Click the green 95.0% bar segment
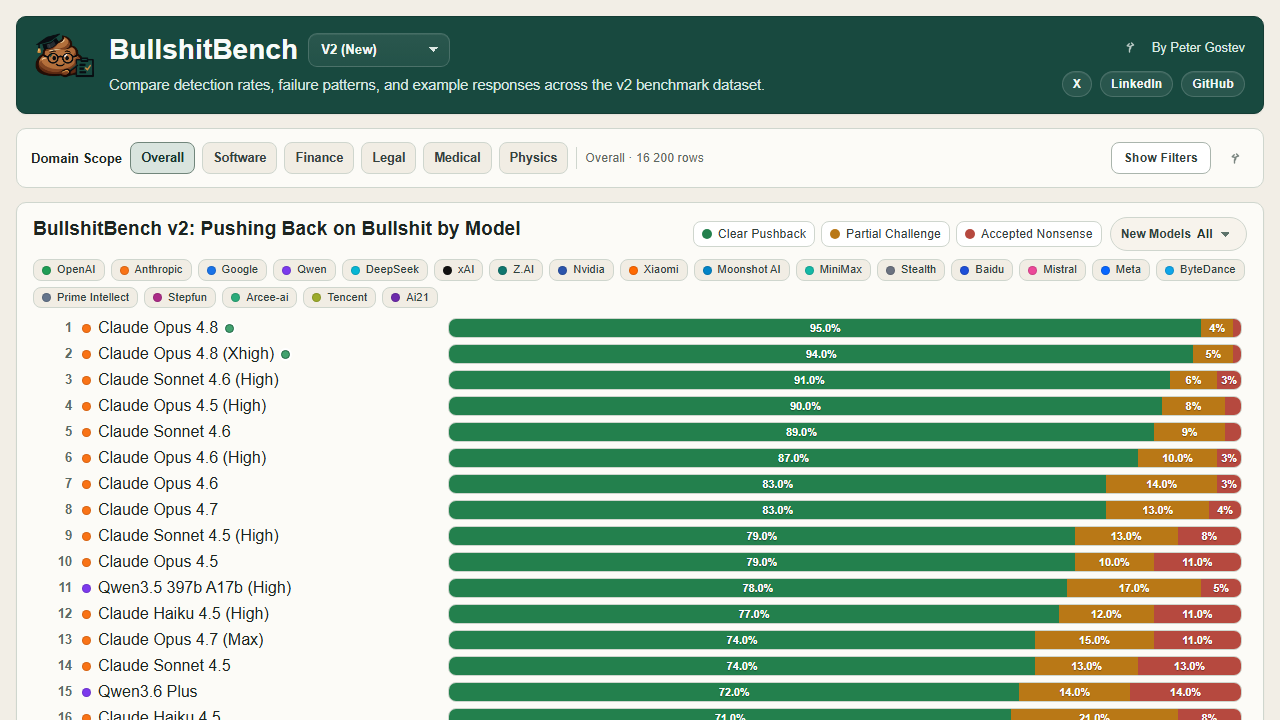Screen dimensions: 1280x720 point(825,328)
